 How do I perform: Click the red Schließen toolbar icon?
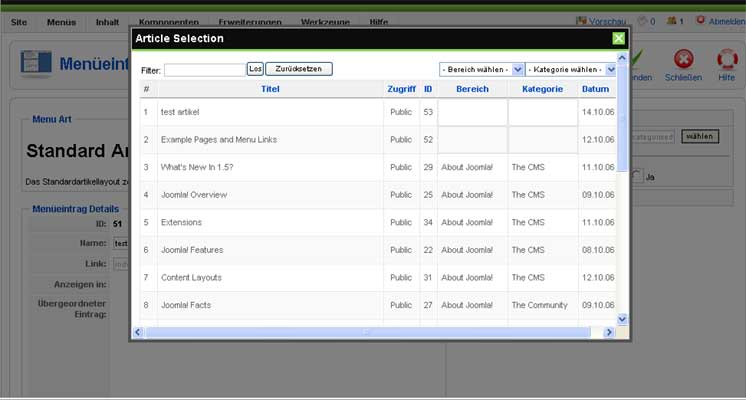tap(683, 60)
